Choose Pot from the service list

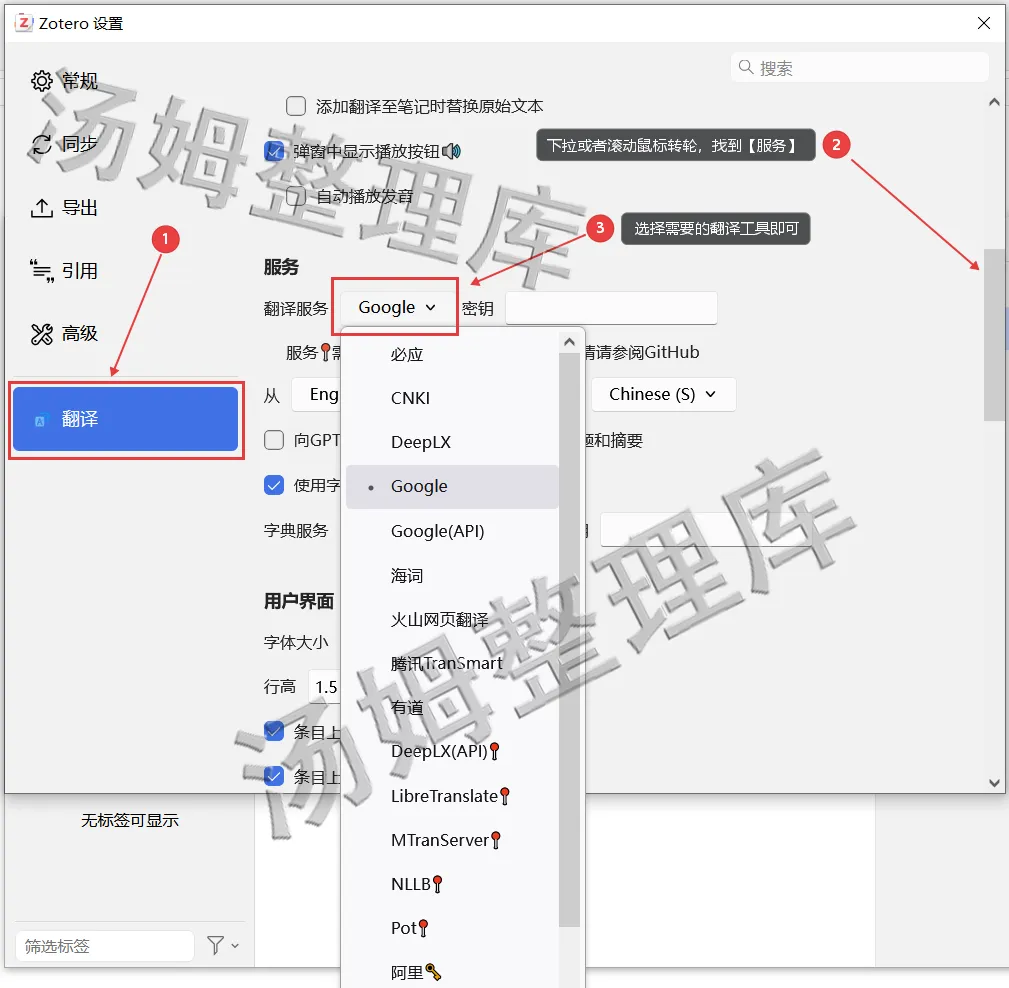(x=452, y=928)
